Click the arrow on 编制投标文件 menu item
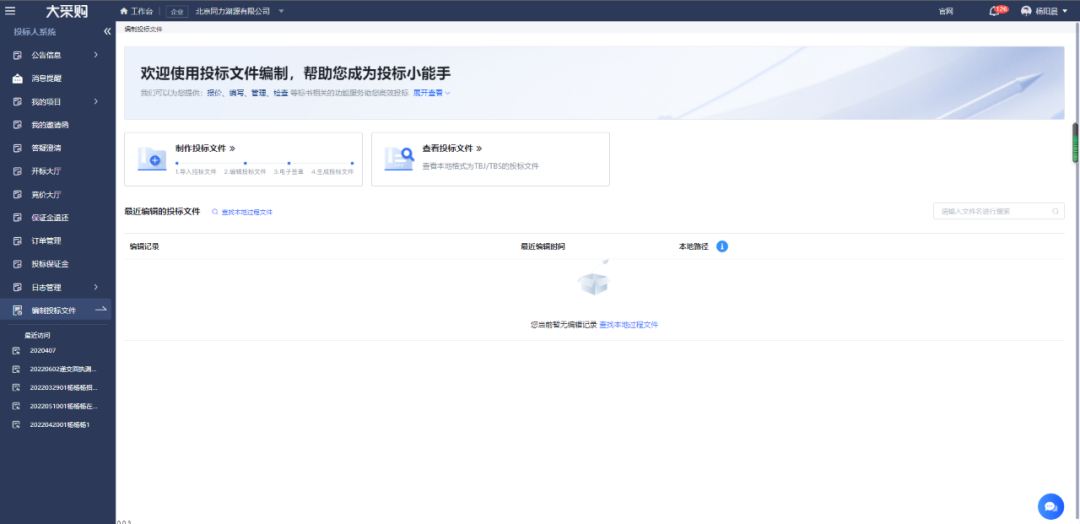Viewport: 1080px width, 524px height. [x=101, y=310]
